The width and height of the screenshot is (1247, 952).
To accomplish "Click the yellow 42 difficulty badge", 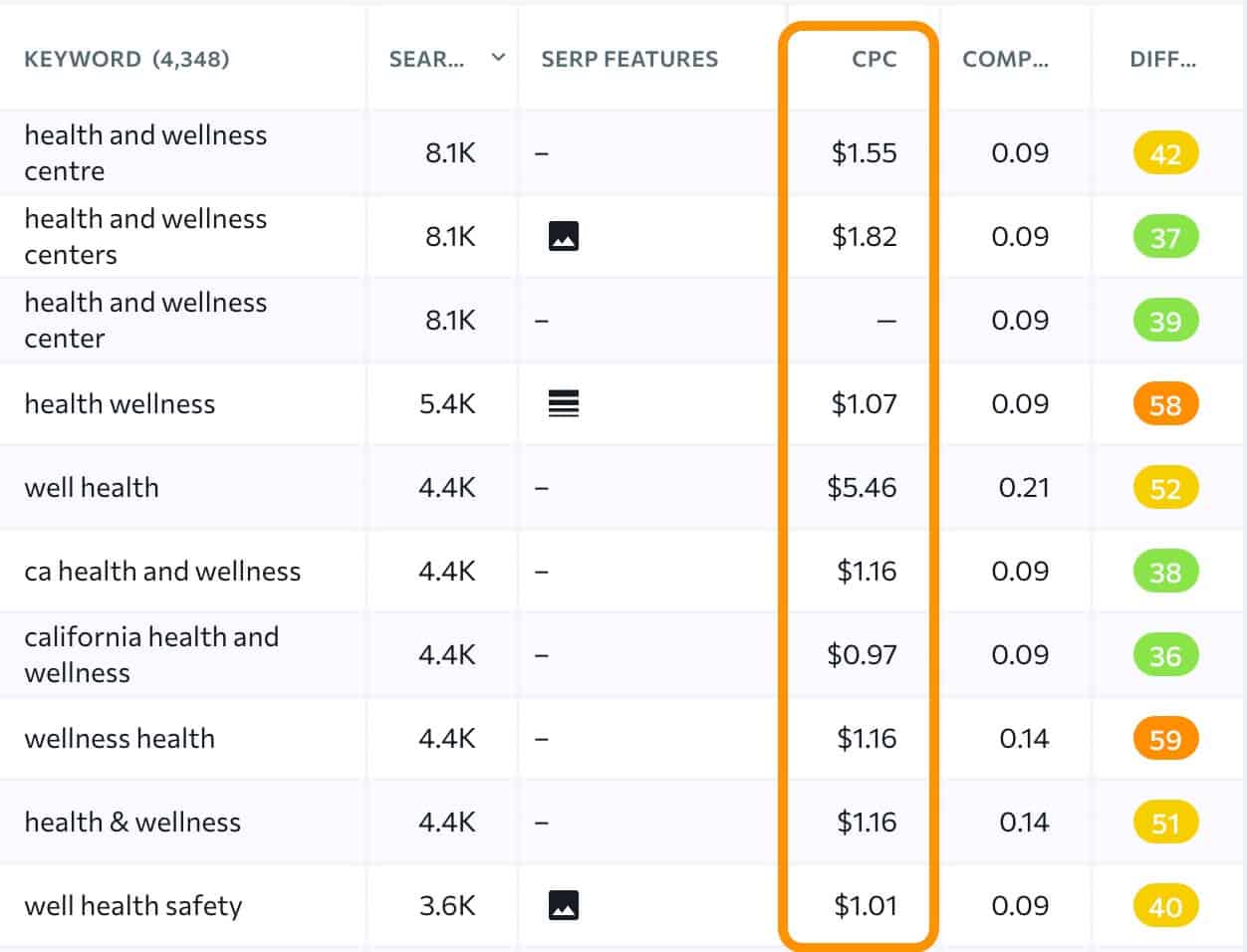I will (1163, 152).
